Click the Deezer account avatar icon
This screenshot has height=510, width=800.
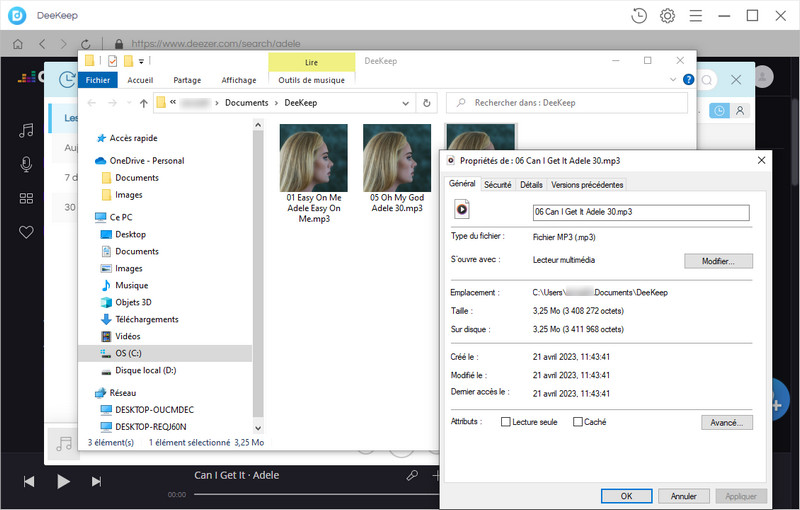click(x=763, y=77)
